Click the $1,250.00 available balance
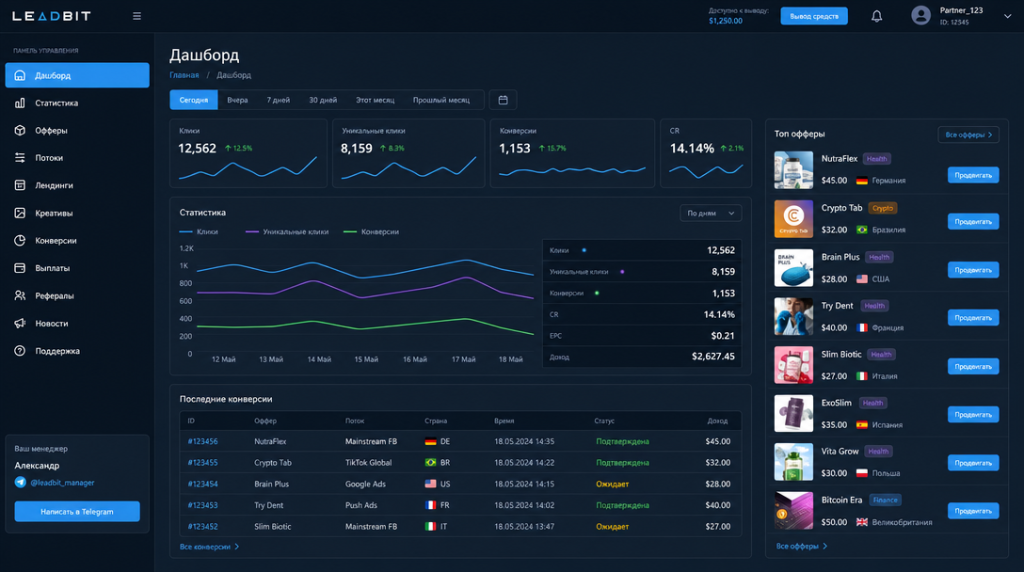This screenshot has height=572, width=1024. coord(726,21)
